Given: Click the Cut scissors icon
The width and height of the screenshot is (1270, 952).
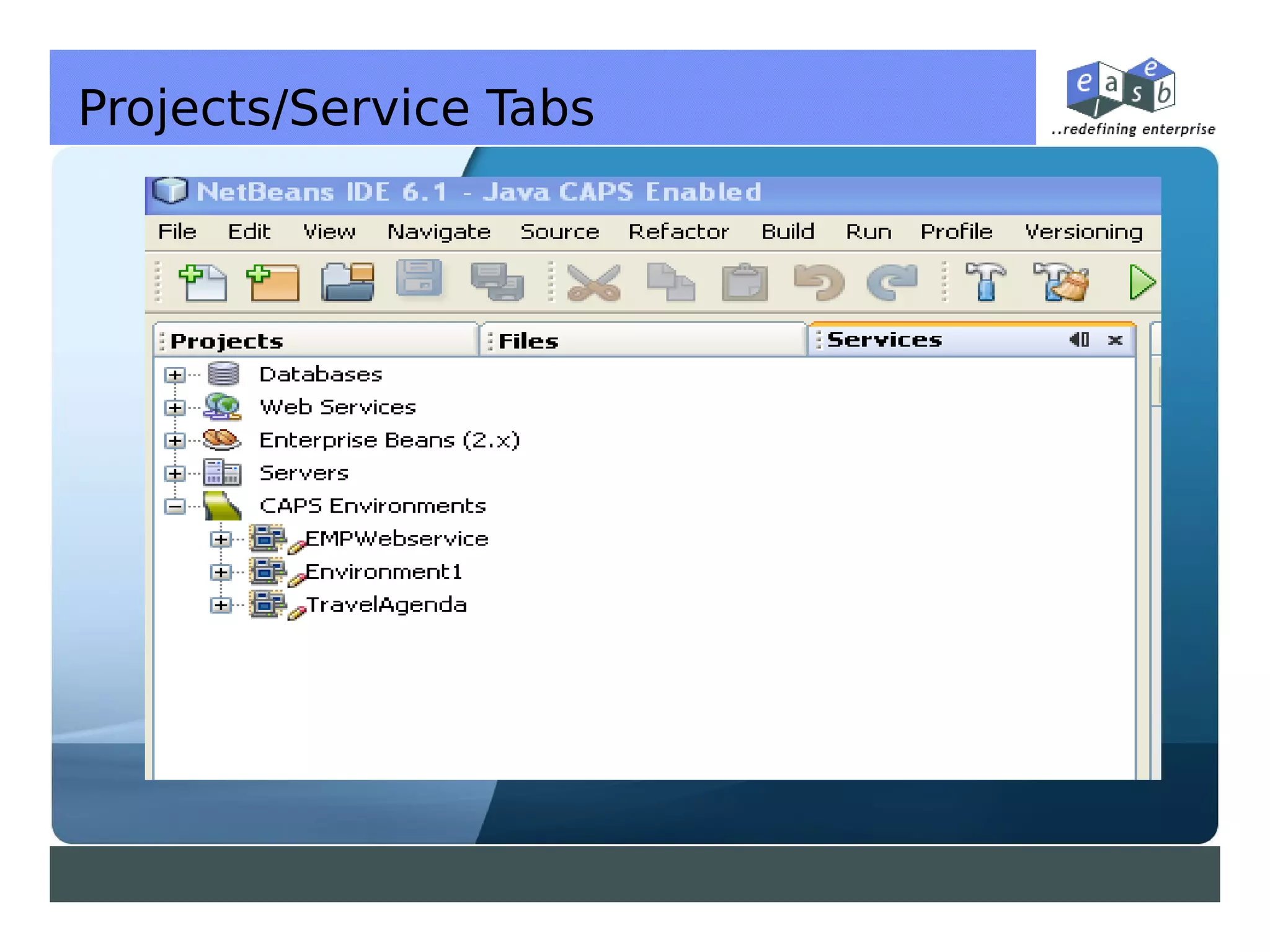Looking at the screenshot, I should point(593,283).
